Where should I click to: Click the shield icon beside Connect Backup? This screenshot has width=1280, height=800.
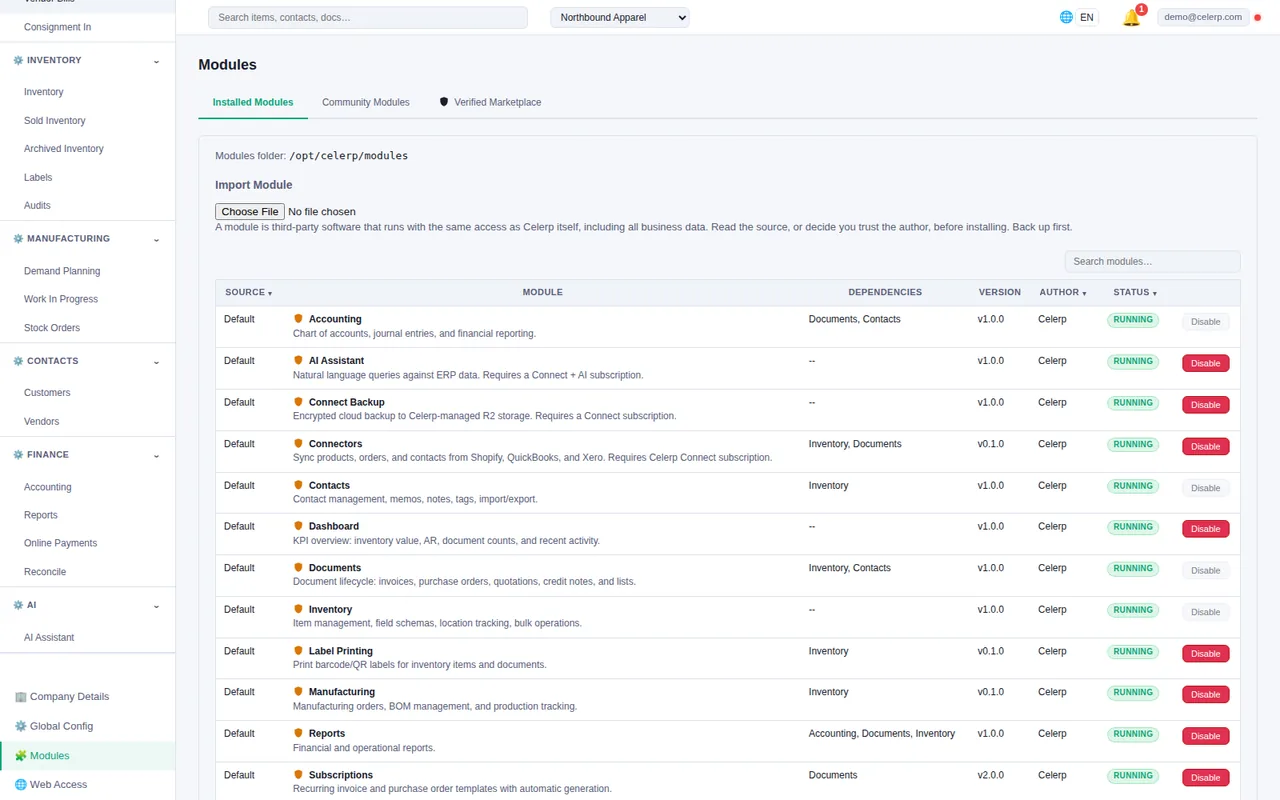(298, 402)
